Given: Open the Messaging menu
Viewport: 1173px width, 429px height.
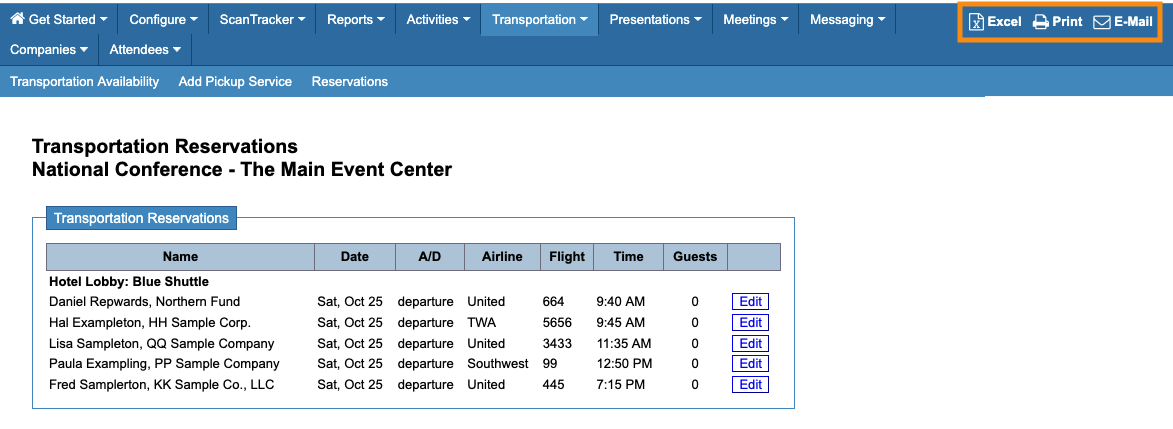Looking at the screenshot, I should (847, 19).
